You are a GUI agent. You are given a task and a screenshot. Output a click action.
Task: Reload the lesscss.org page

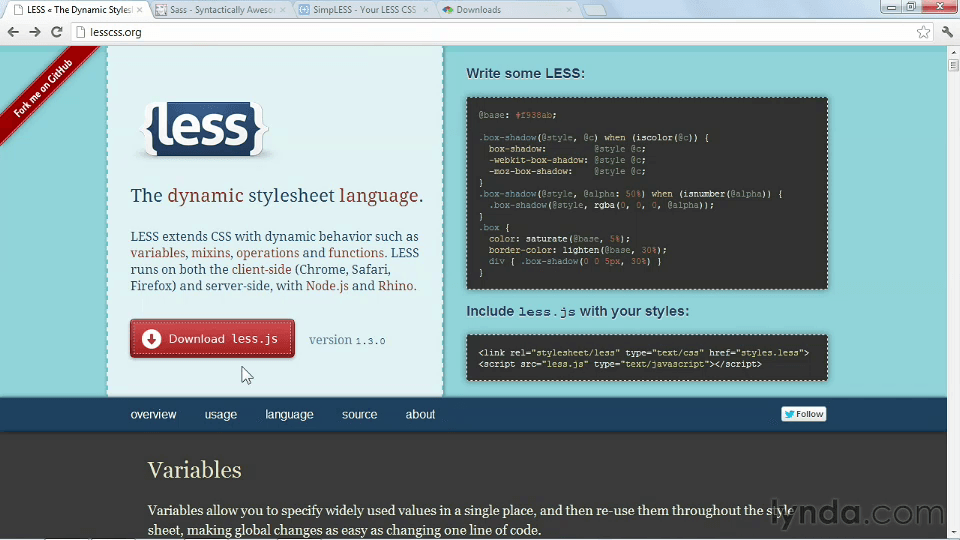[x=56, y=32]
